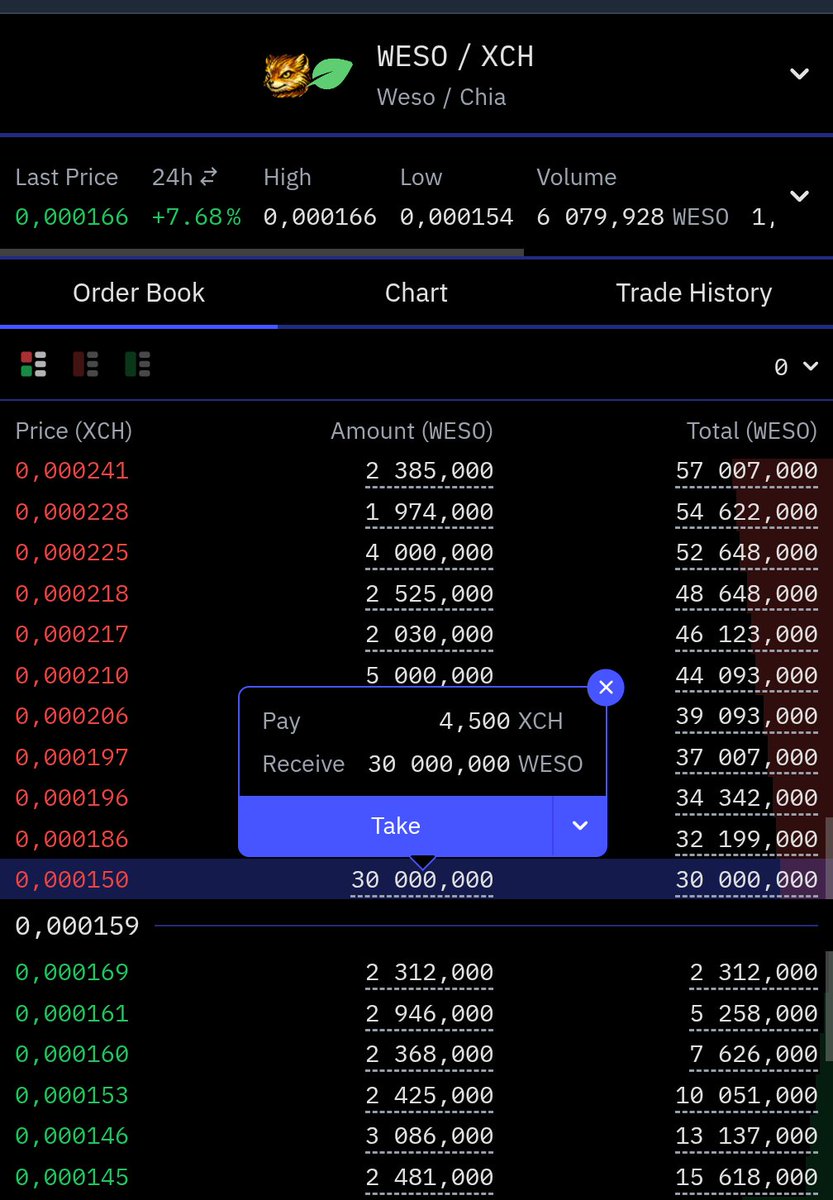This screenshot has height=1200, width=833.
Task: Click the Total (WESO) column header
Action: 752,431
